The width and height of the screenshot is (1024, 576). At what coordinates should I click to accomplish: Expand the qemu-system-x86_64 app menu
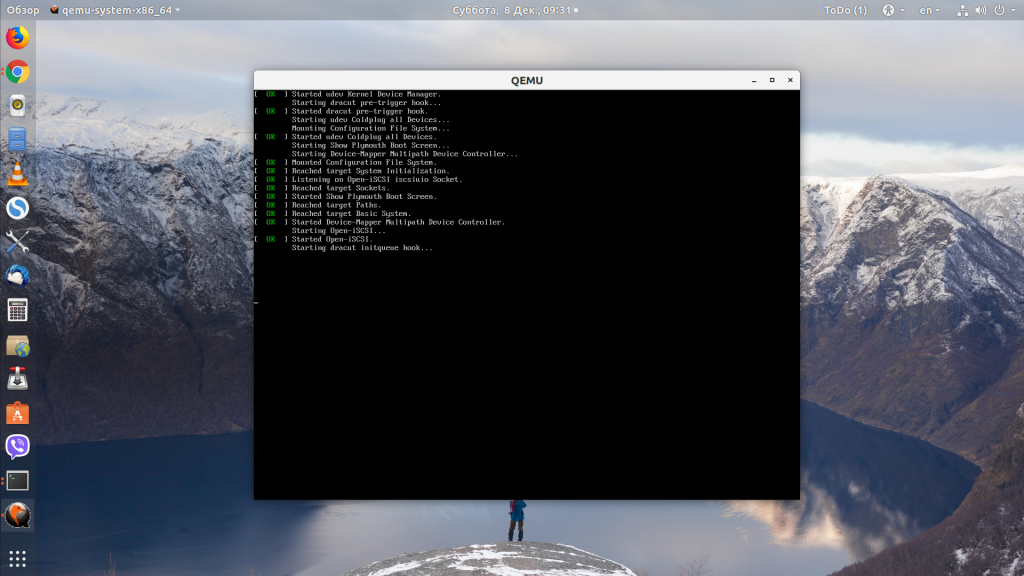click(x=115, y=10)
